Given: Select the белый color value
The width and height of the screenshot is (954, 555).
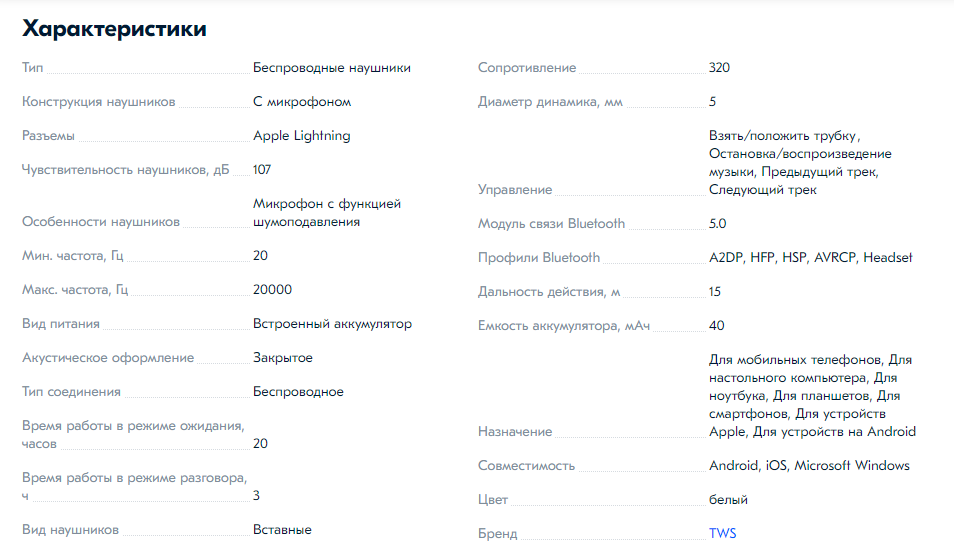Looking at the screenshot, I should coord(728,500).
